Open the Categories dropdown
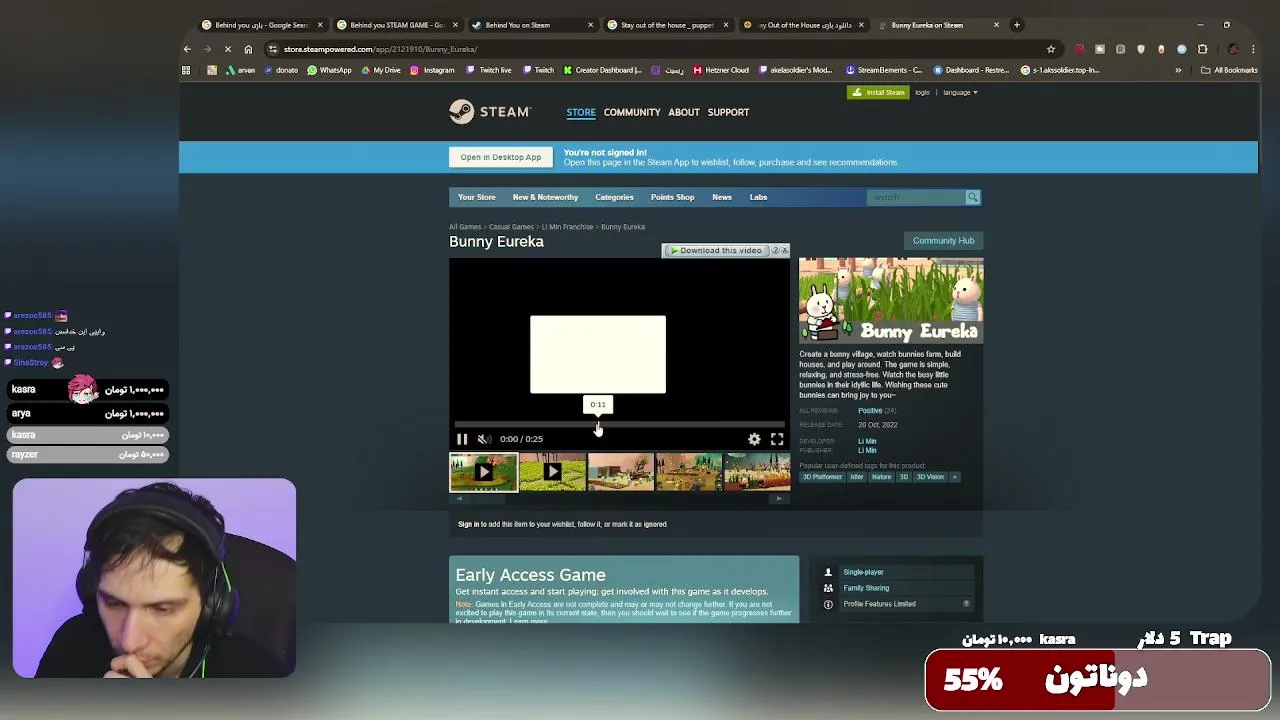 tap(614, 197)
